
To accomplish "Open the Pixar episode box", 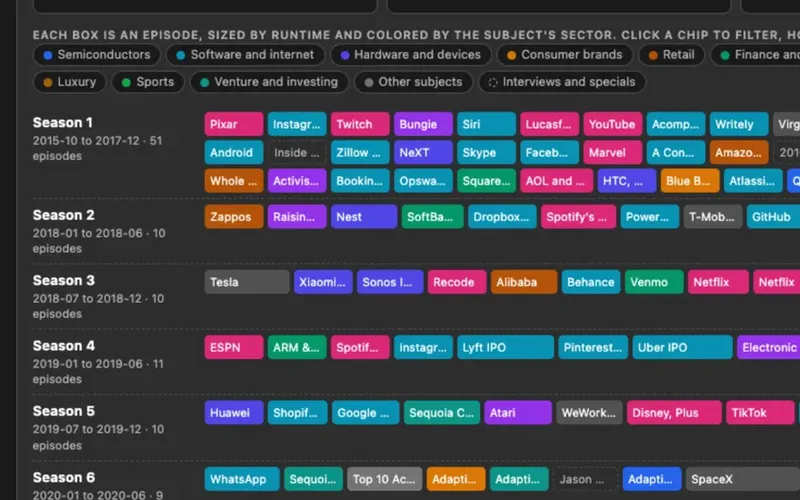I will click(x=234, y=124).
